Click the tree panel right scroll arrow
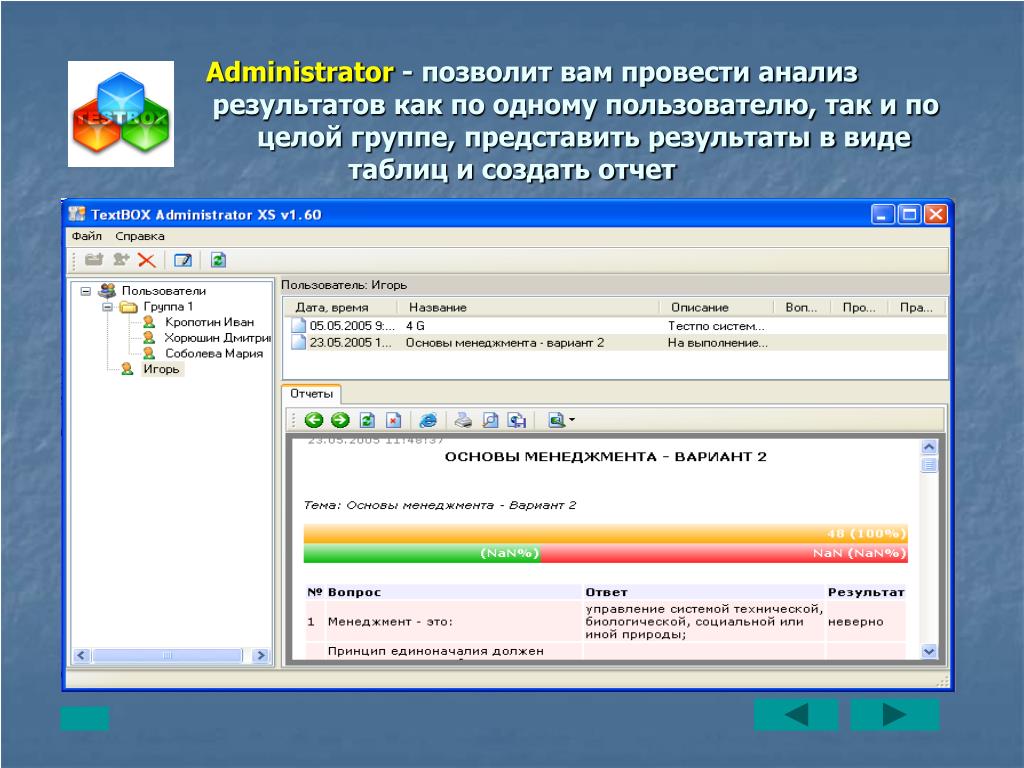This screenshot has height=768, width=1024. 261,655
